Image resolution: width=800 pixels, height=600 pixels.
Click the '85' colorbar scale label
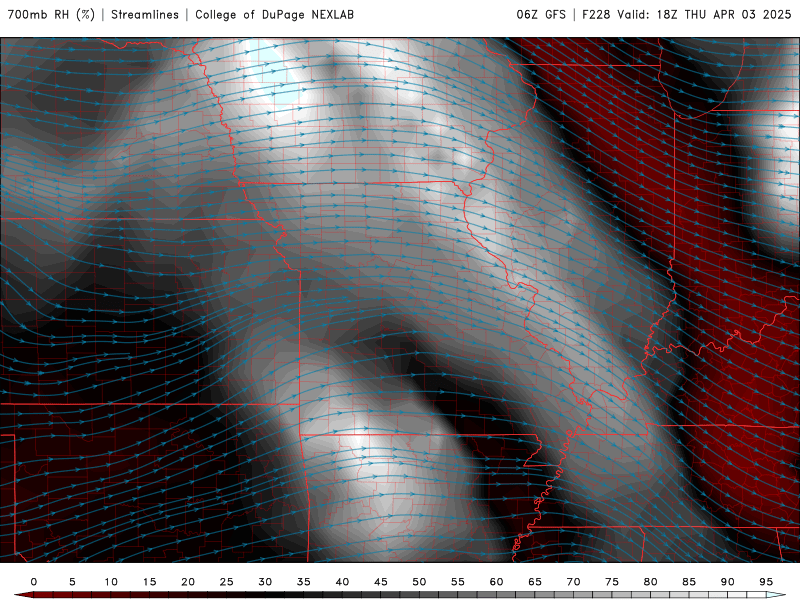point(689,582)
